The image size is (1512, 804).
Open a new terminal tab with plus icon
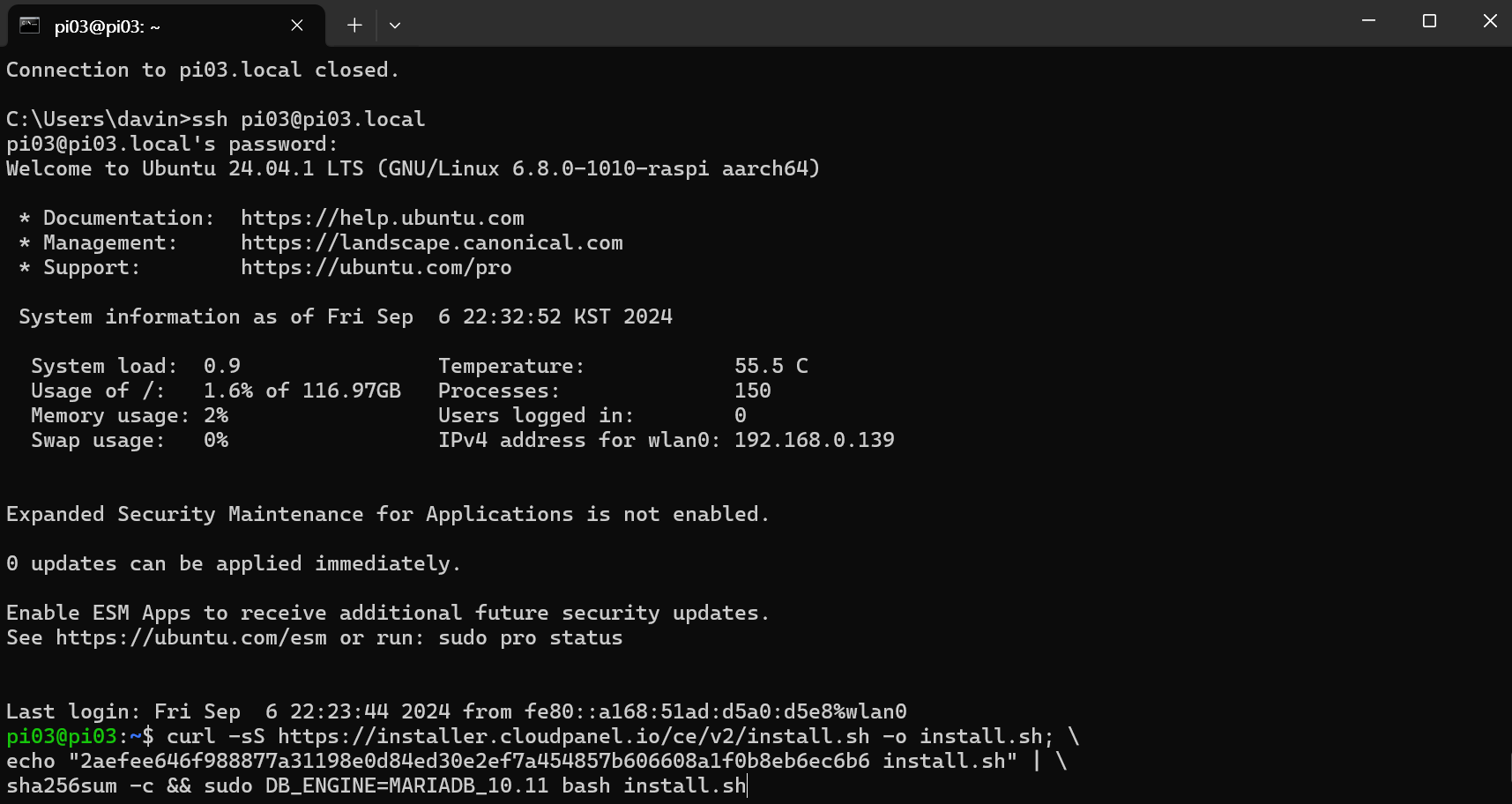tap(354, 26)
